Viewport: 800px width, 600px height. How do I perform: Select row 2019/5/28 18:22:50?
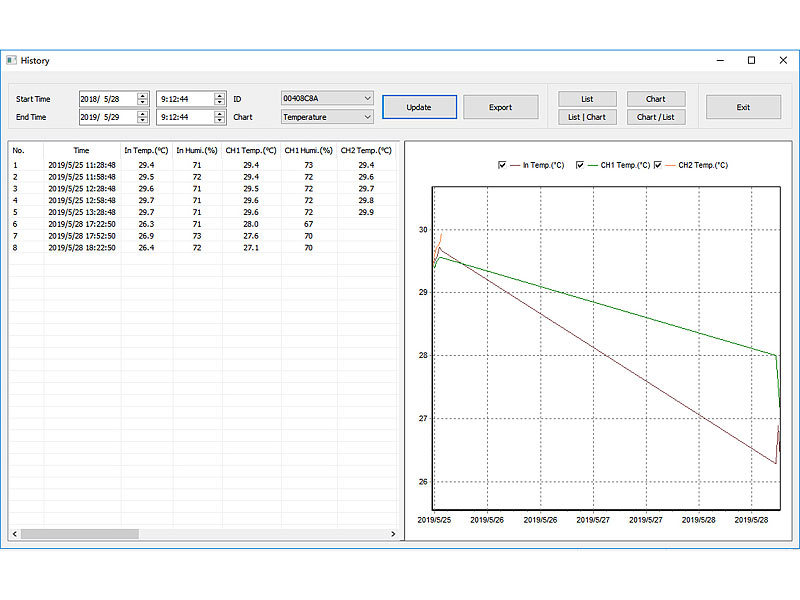pos(203,247)
